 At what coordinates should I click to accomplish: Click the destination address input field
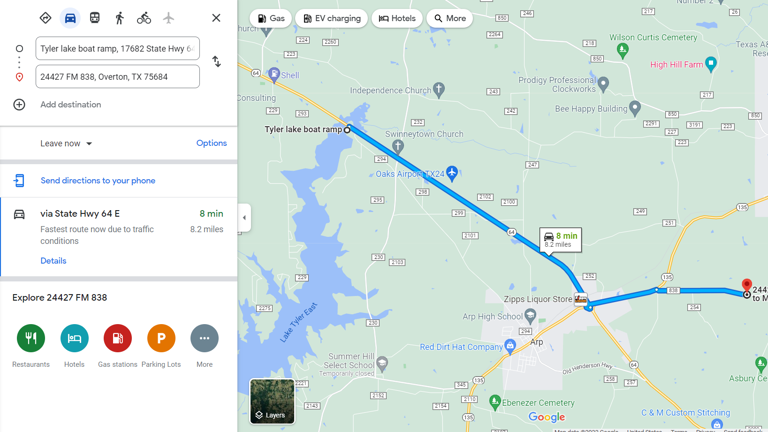click(x=118, y=76)
